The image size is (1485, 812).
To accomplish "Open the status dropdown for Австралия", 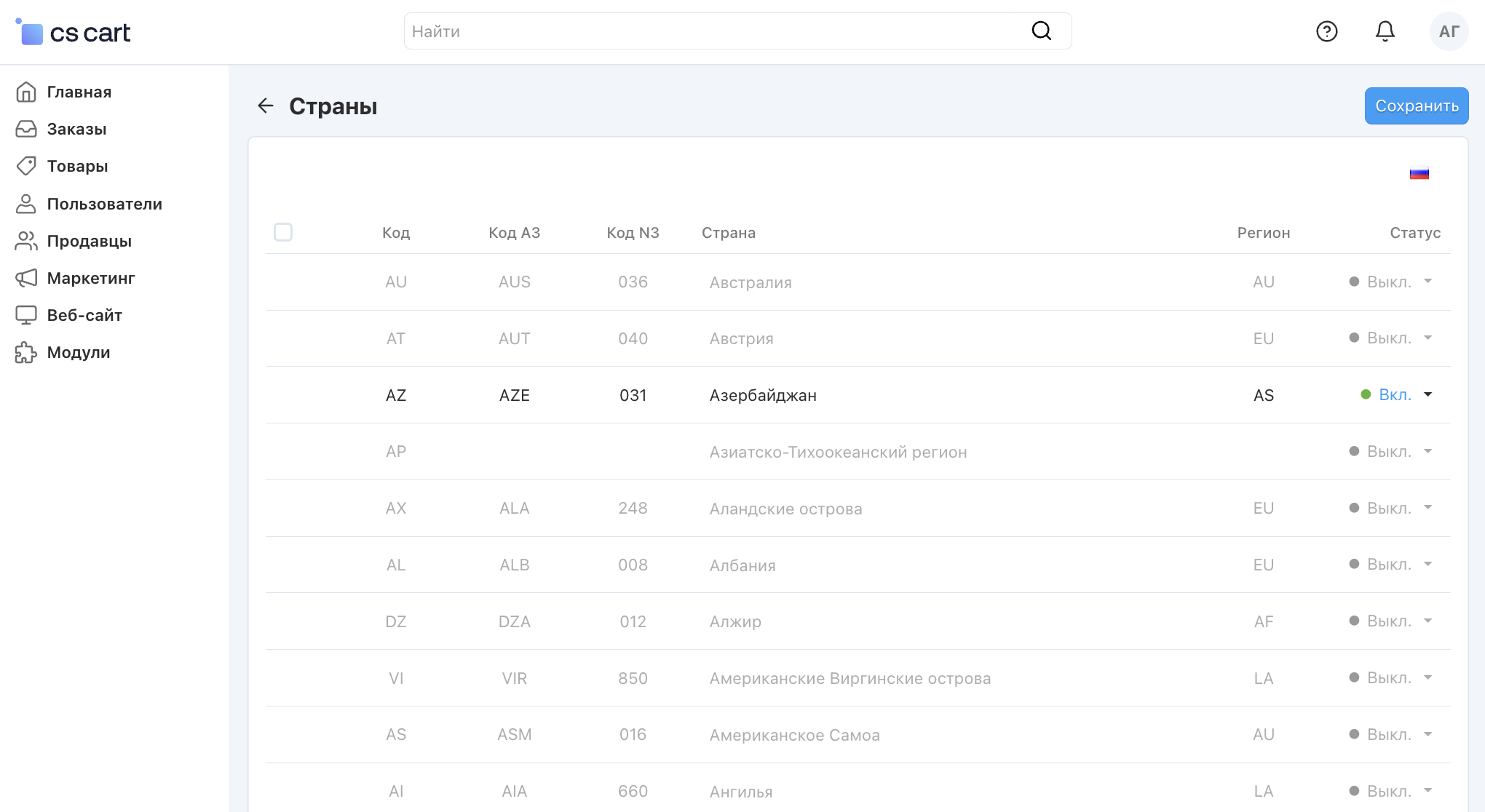I will pos(1390,282).
